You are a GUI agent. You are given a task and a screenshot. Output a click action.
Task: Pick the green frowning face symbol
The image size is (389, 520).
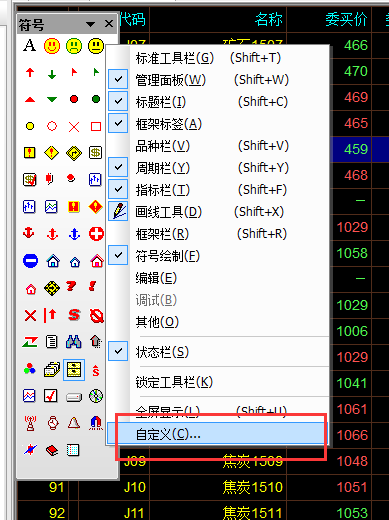pos(74,46)
